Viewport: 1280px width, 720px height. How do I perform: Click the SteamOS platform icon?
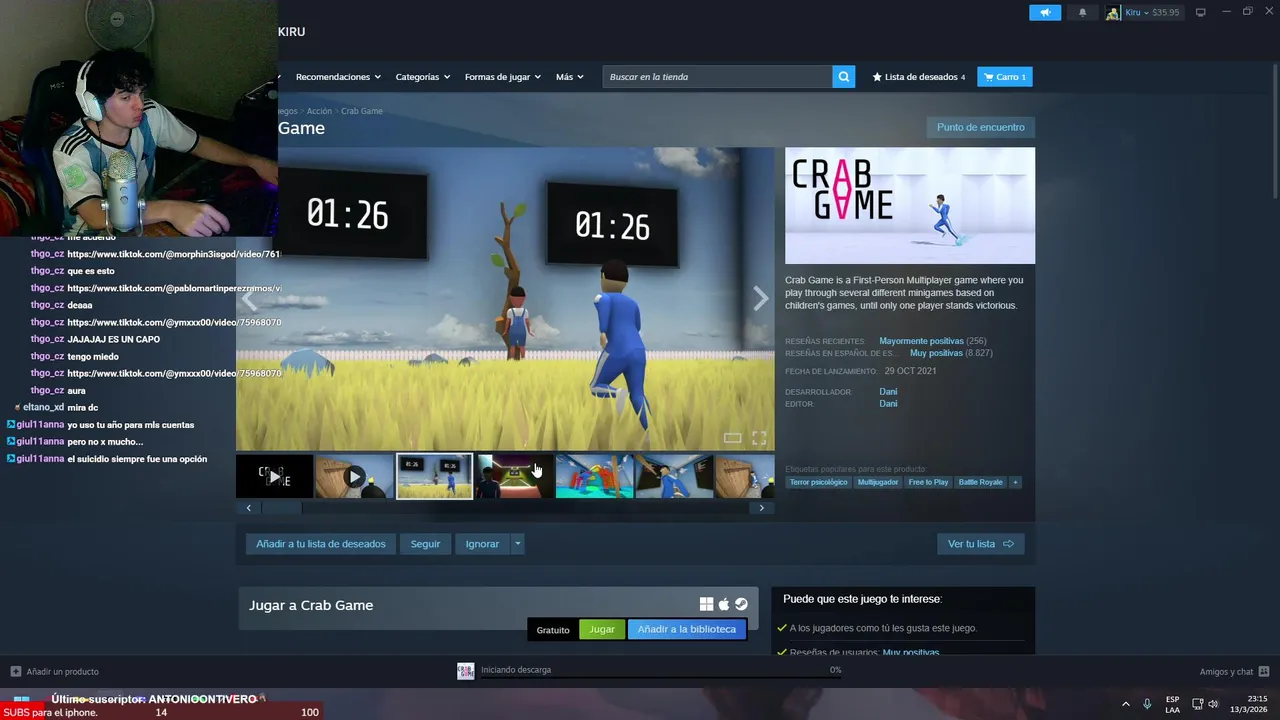point(741,604)
